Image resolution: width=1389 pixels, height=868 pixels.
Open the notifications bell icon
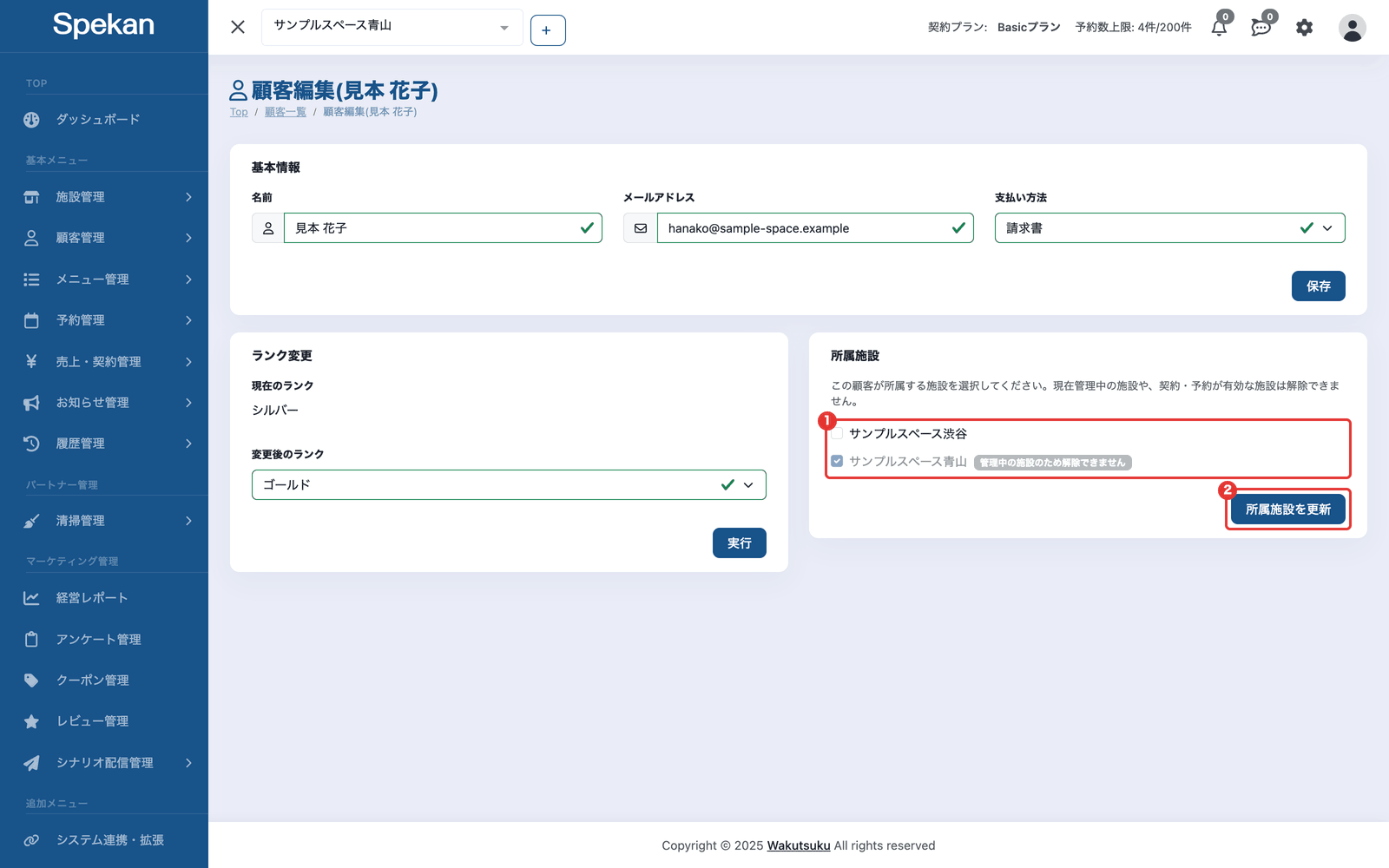click(1219, 27)
